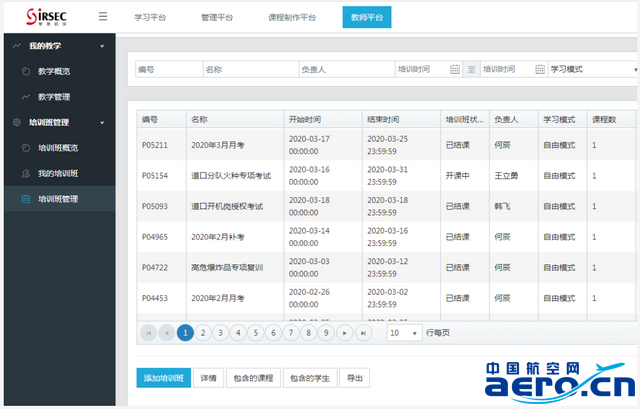The width and height of the screenshot is (640, 409).
Task: Click the name 道口分队火种专项考试
Action: click(x=231, y=176)
